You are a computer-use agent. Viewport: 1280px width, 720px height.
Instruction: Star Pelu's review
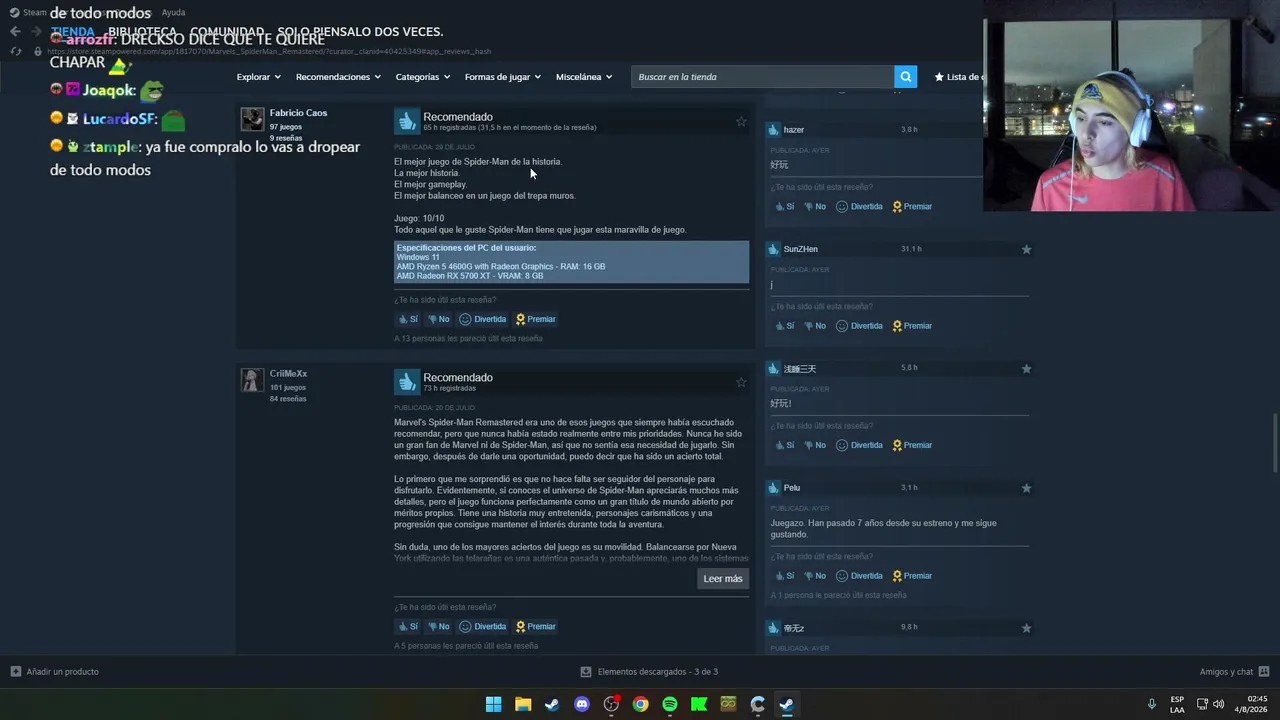coord(1026,488)
